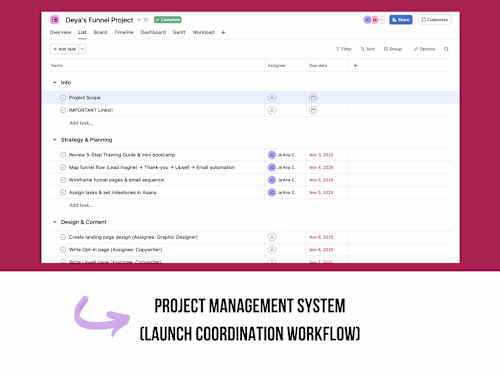
Task: Open the JC member avatar
Action: 367,20
